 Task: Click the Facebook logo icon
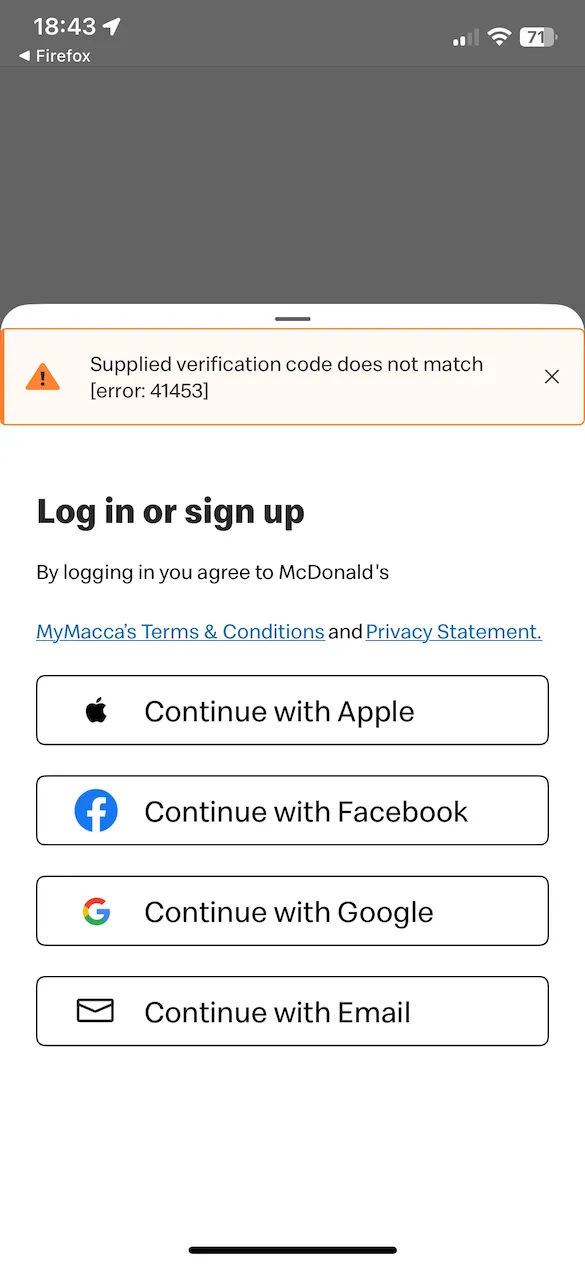tap(96, 810)
